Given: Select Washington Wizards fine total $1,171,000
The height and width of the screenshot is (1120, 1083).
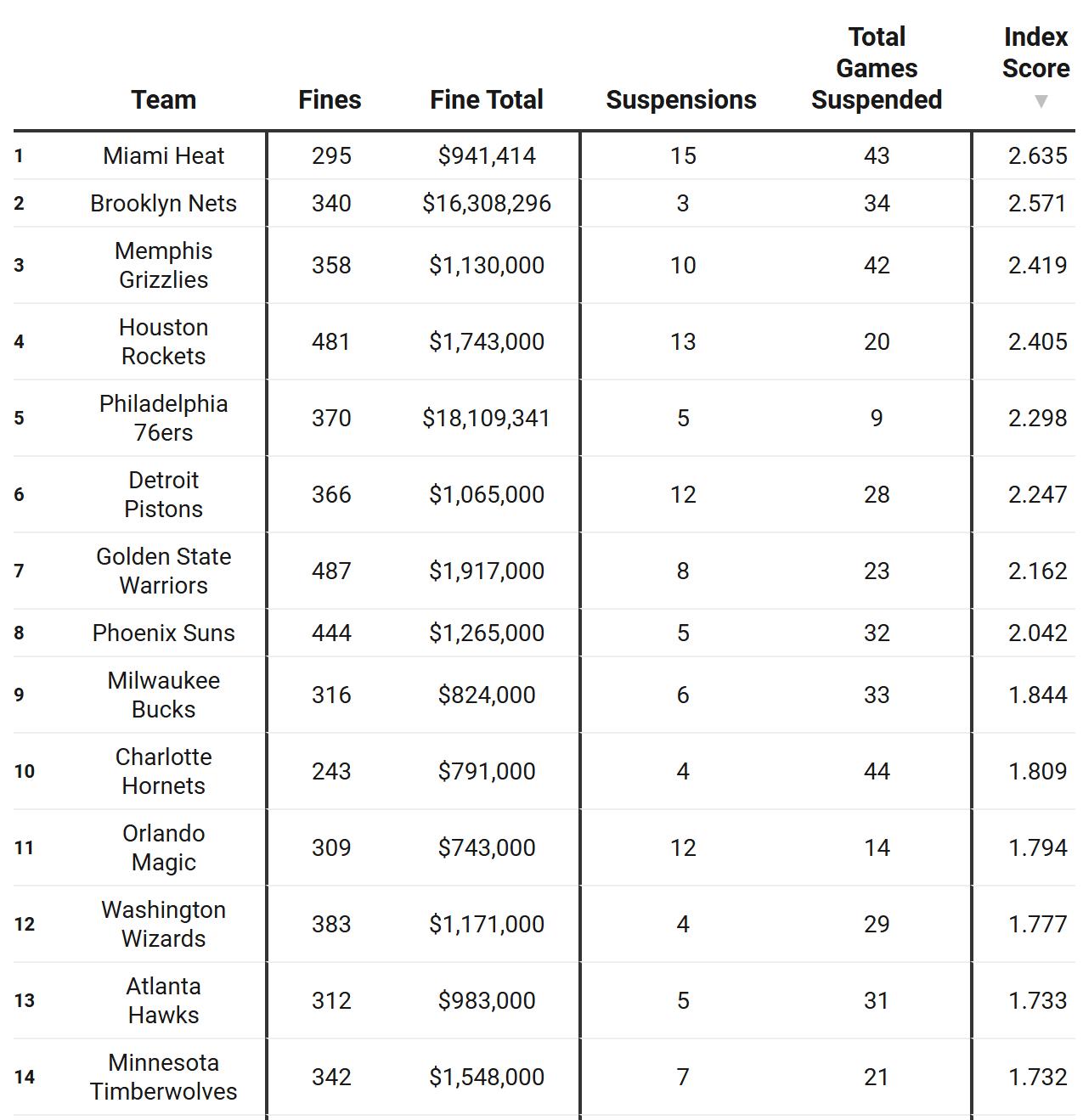Looking at the screenshot, I should [486, 924].
